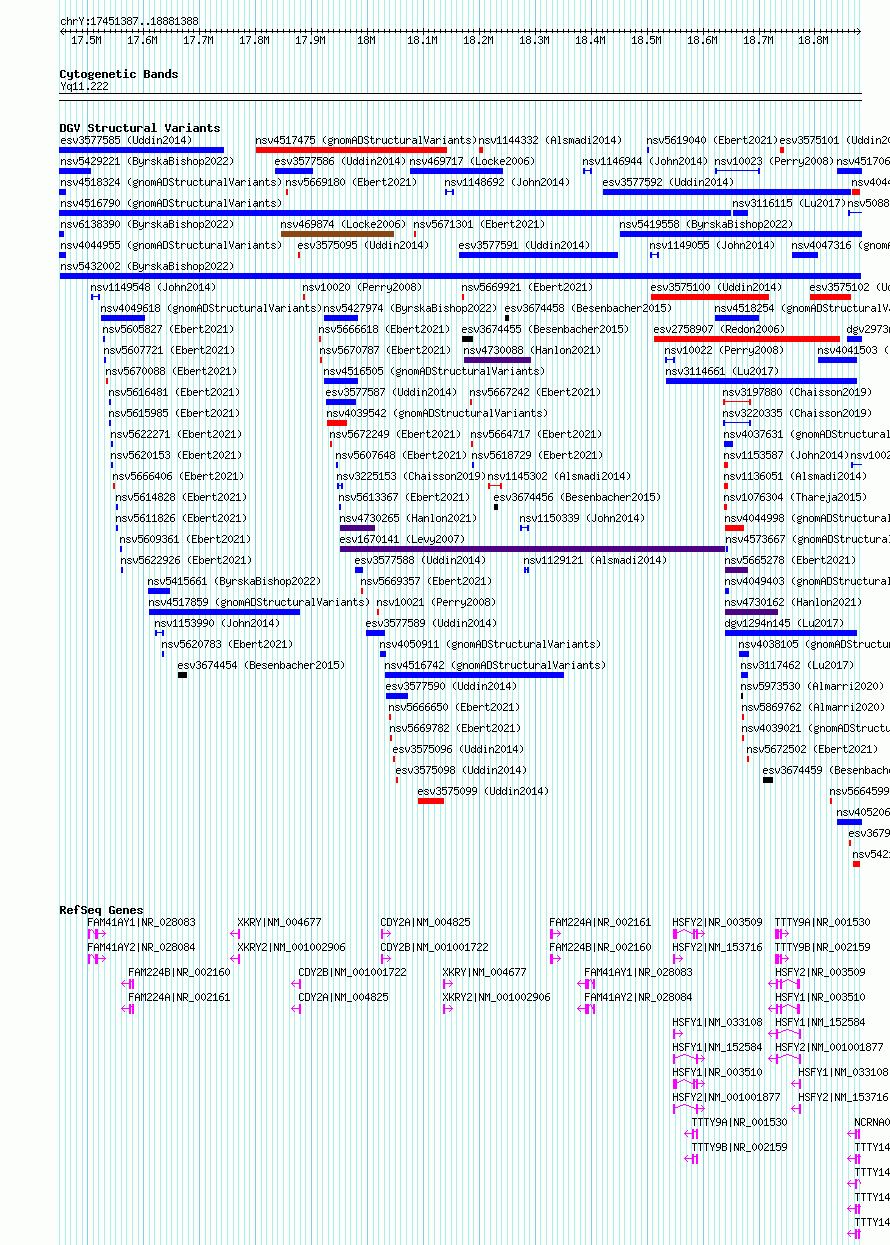Click variant esv3674458 (Besenbacher2015)

(x=588, y=308)
